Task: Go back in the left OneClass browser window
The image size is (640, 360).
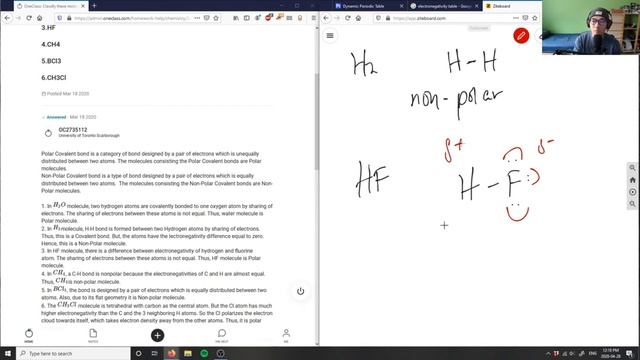Action: pyautogui.click(x=7, y=18)
